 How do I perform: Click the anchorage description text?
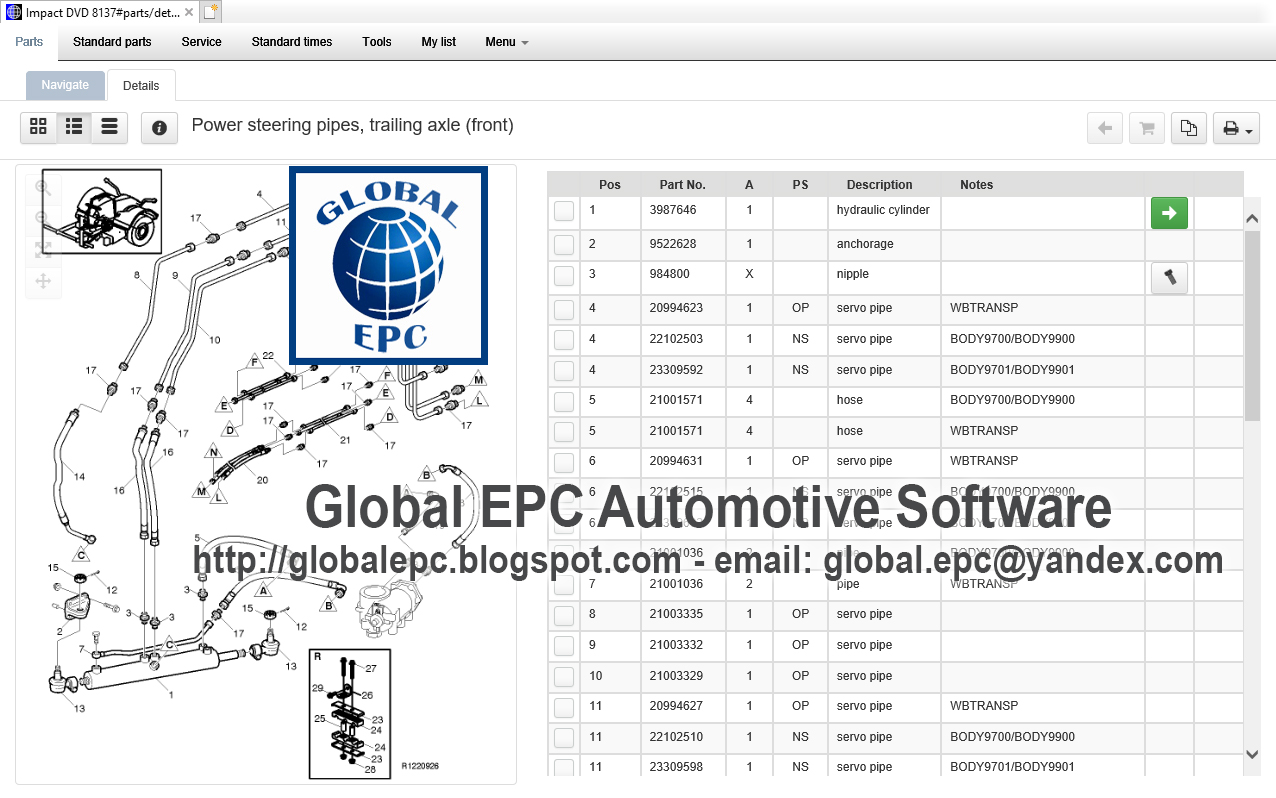pyautogui.click(x=865, y=244)
